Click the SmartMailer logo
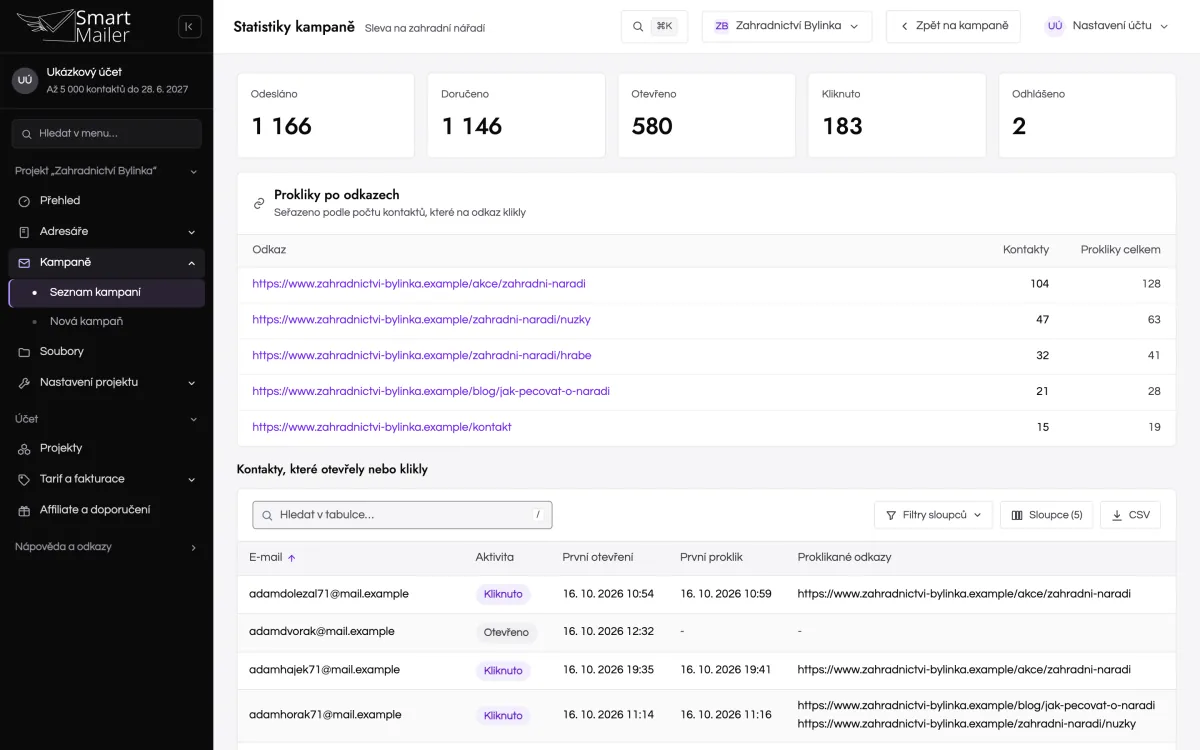The image size is (1200, 750). [74, 26]
